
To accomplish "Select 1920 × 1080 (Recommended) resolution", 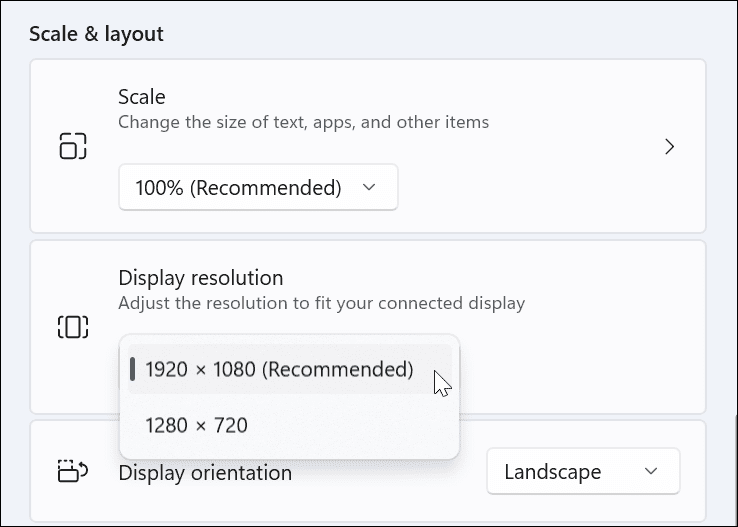I will 289,369.
